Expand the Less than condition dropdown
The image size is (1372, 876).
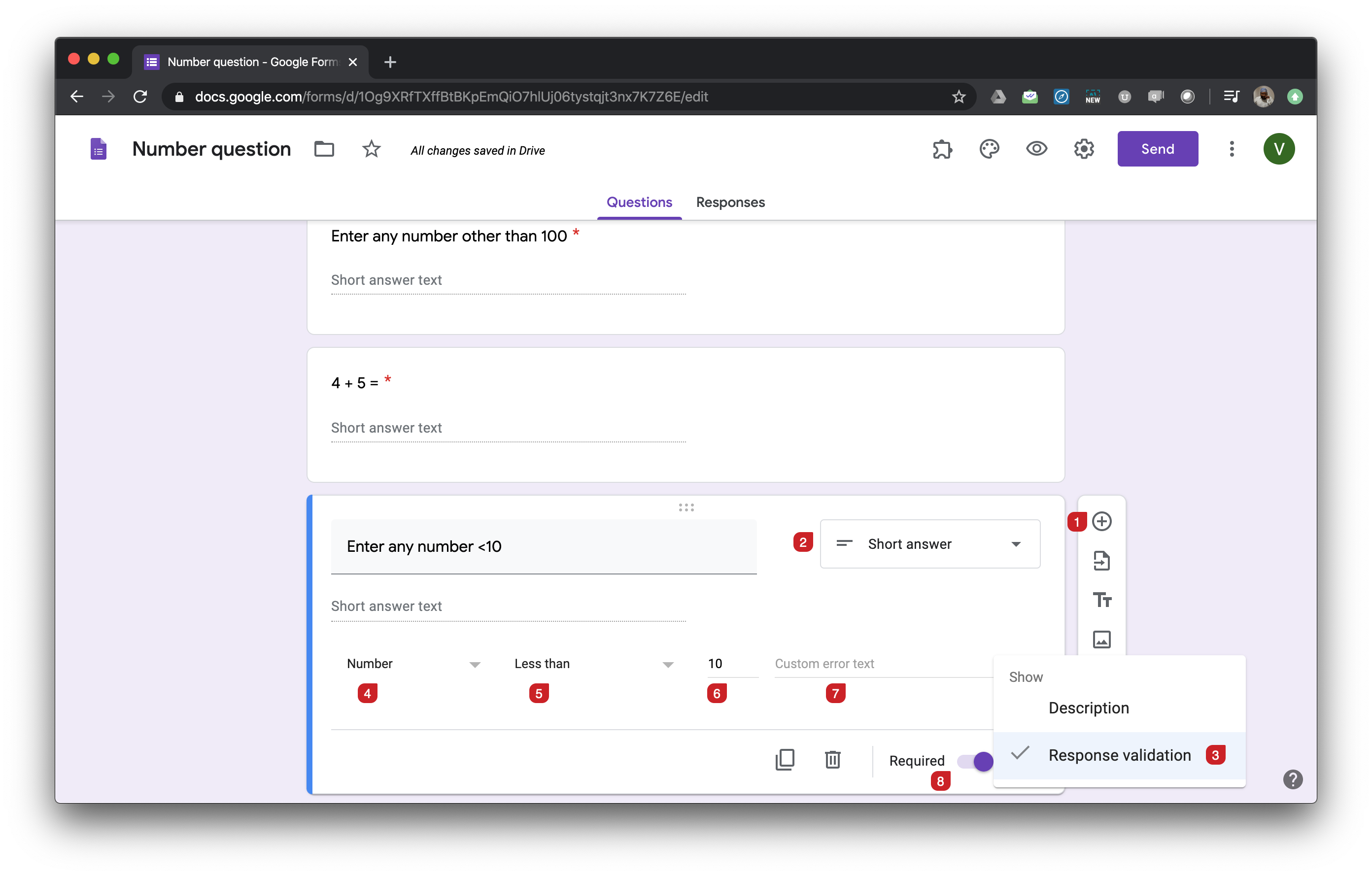593,664
